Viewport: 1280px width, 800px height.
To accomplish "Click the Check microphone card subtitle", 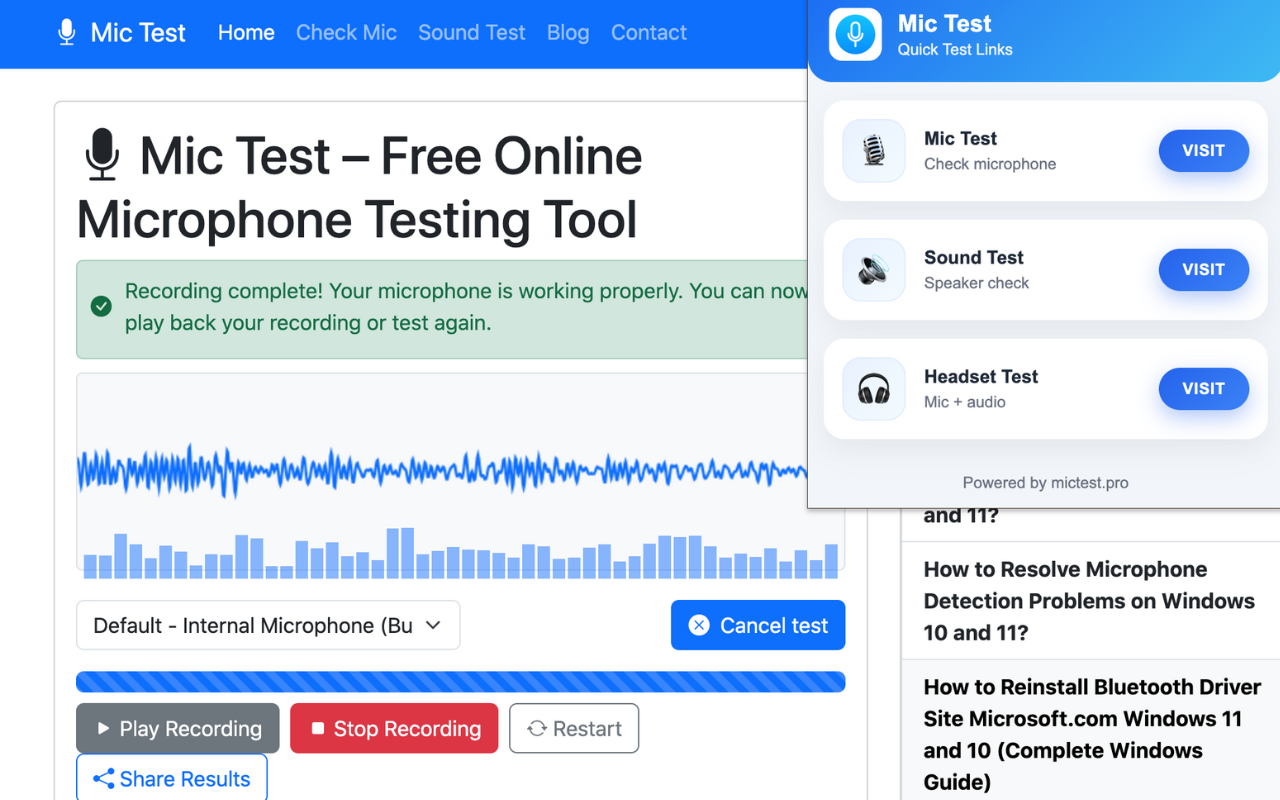I will click(990, 164).
